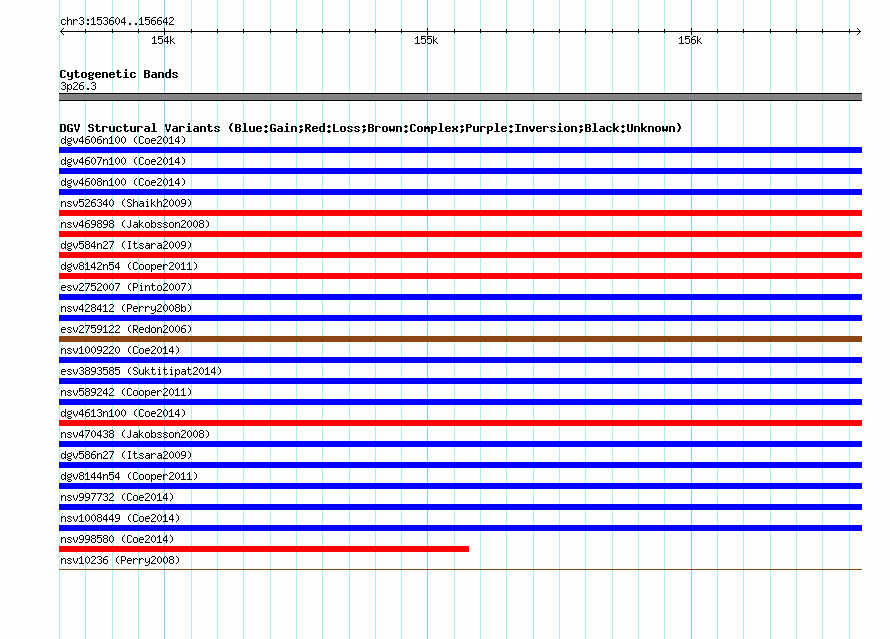The width and height of the screenshot is (890, 639).
Task: Click the Cytogenetic Bands track title
Action: 119,74
